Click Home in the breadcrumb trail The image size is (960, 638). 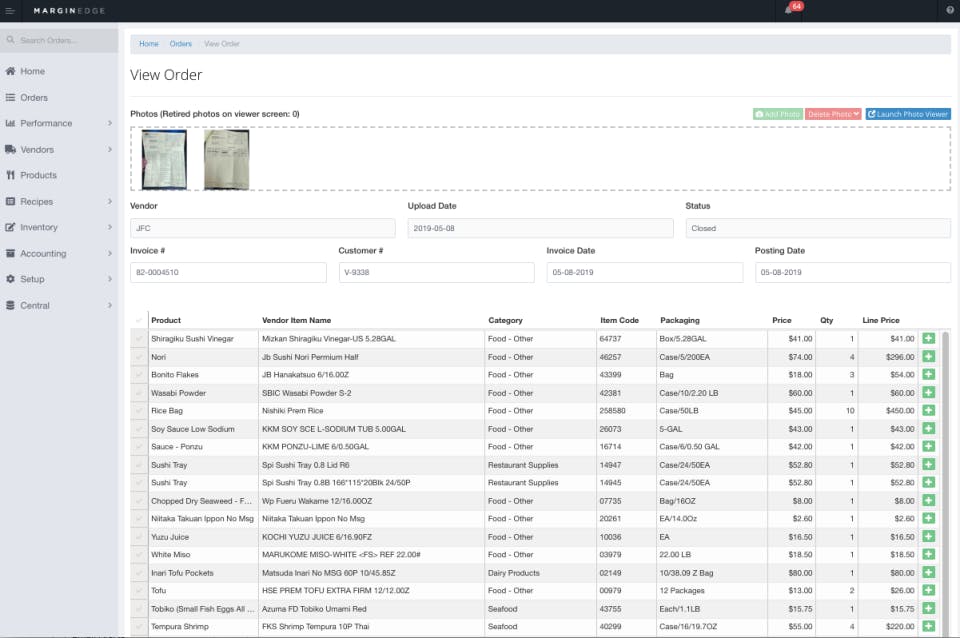pyautogui.click(x=148, y=44)
